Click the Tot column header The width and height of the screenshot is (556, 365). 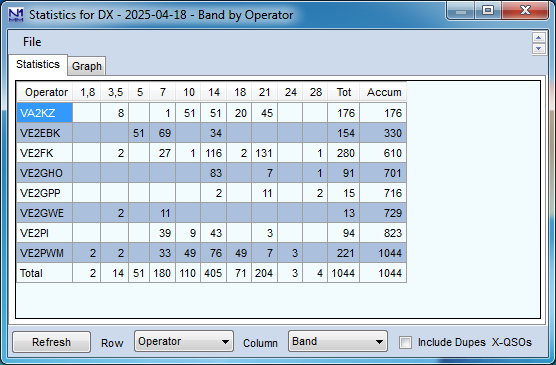point(344,92)
